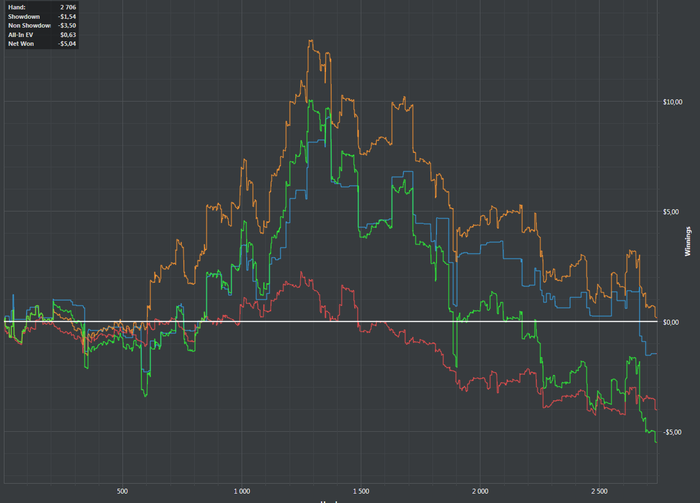
Task: Select the 'All-In EV' row label
Action: [x=21, y=35]
